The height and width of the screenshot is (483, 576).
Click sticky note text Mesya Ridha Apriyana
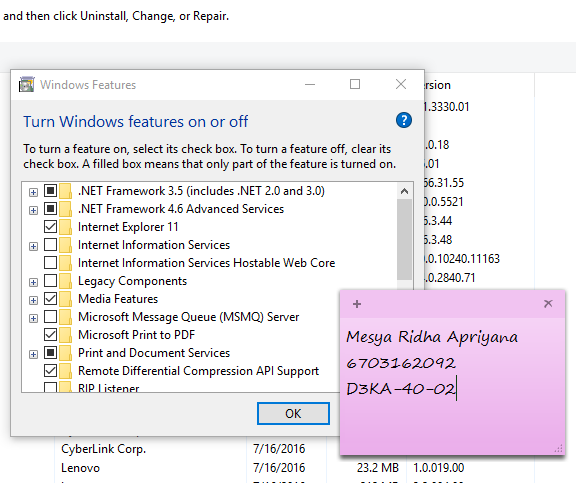pos(432,337)
